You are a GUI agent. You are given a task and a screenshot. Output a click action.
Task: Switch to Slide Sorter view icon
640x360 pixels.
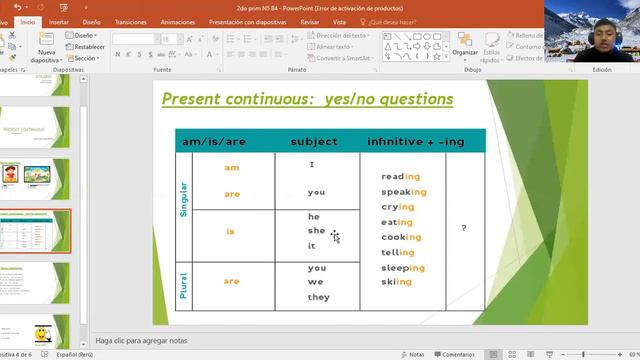512,354
